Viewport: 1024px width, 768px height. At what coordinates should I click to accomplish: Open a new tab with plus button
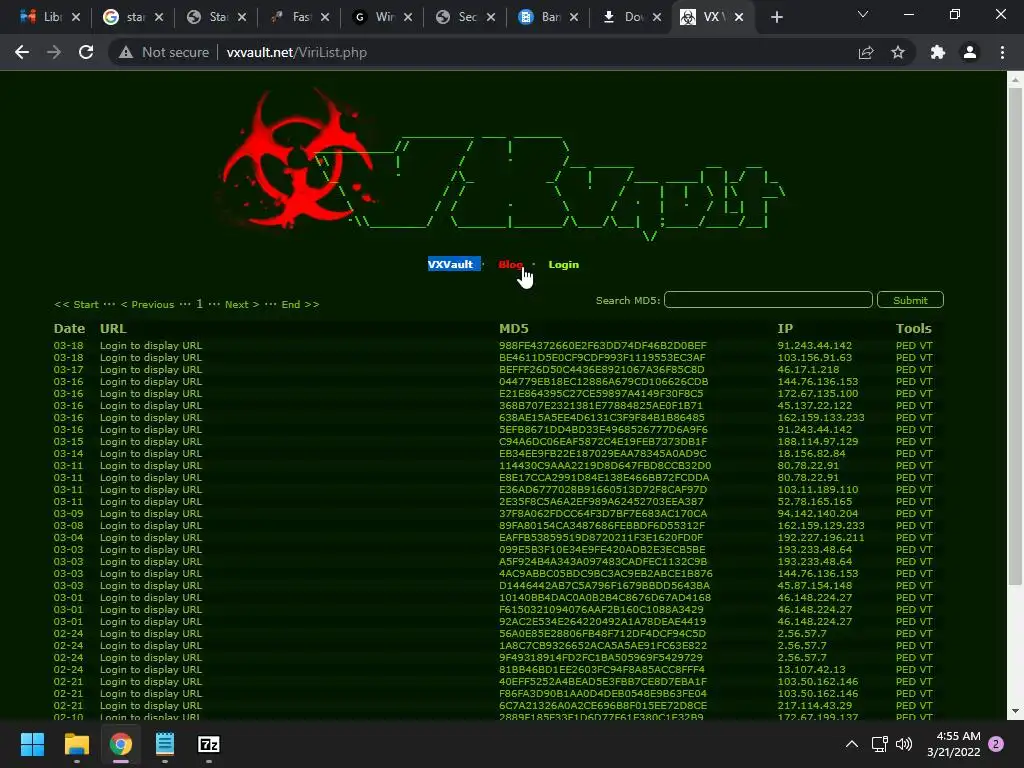pyautogui.click(x=776, y=17)
